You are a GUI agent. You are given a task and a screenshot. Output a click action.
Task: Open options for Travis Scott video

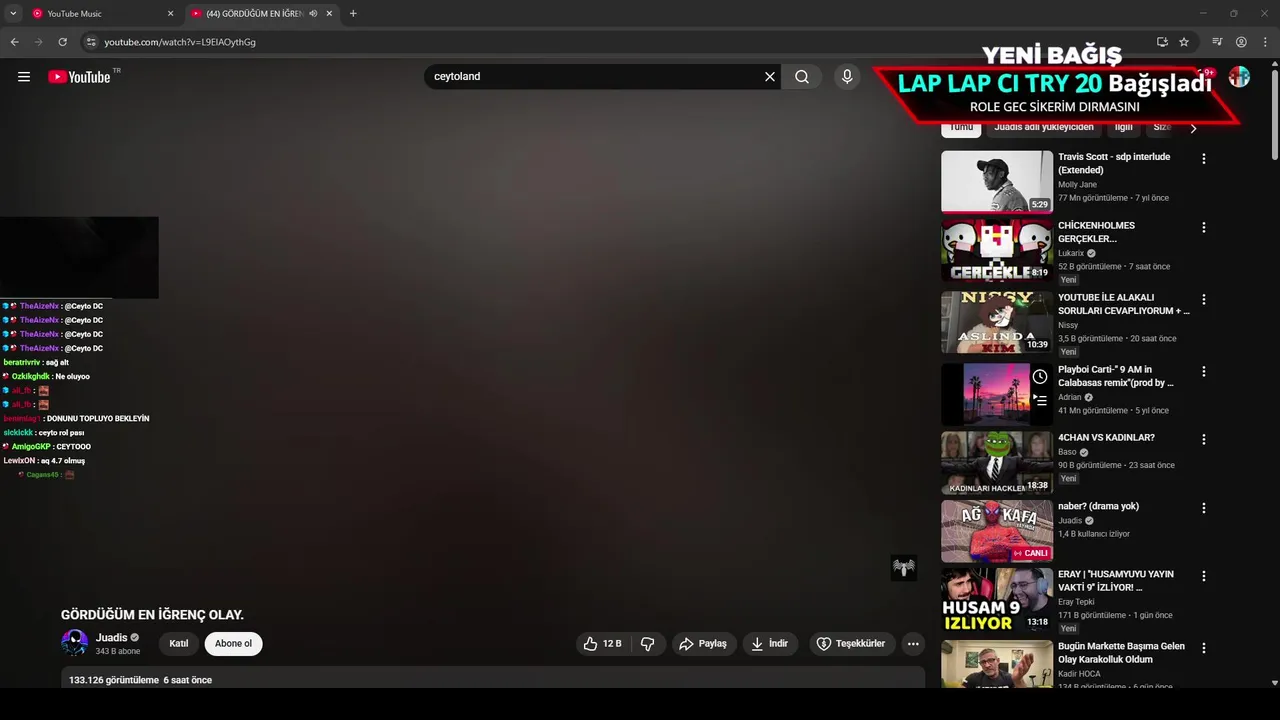(1204, 159)
